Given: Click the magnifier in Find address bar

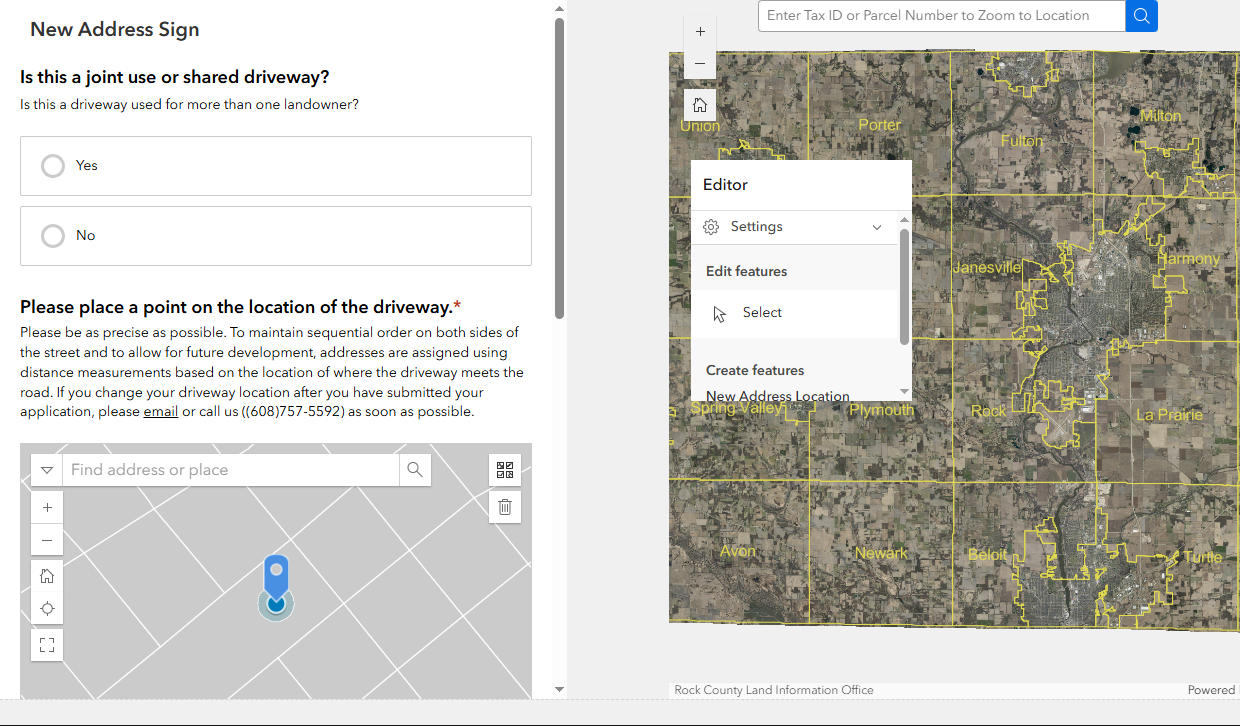Looking at the screenshot, I should [414, 469].
